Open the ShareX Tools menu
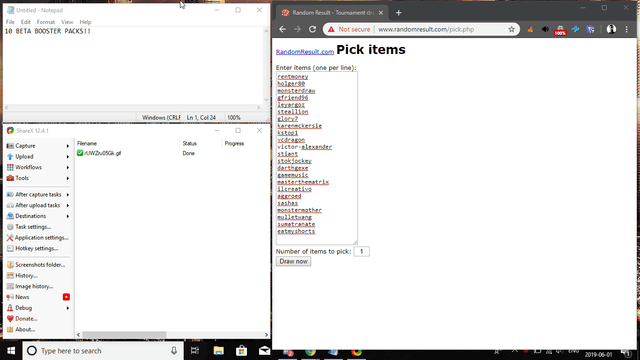 22,178
